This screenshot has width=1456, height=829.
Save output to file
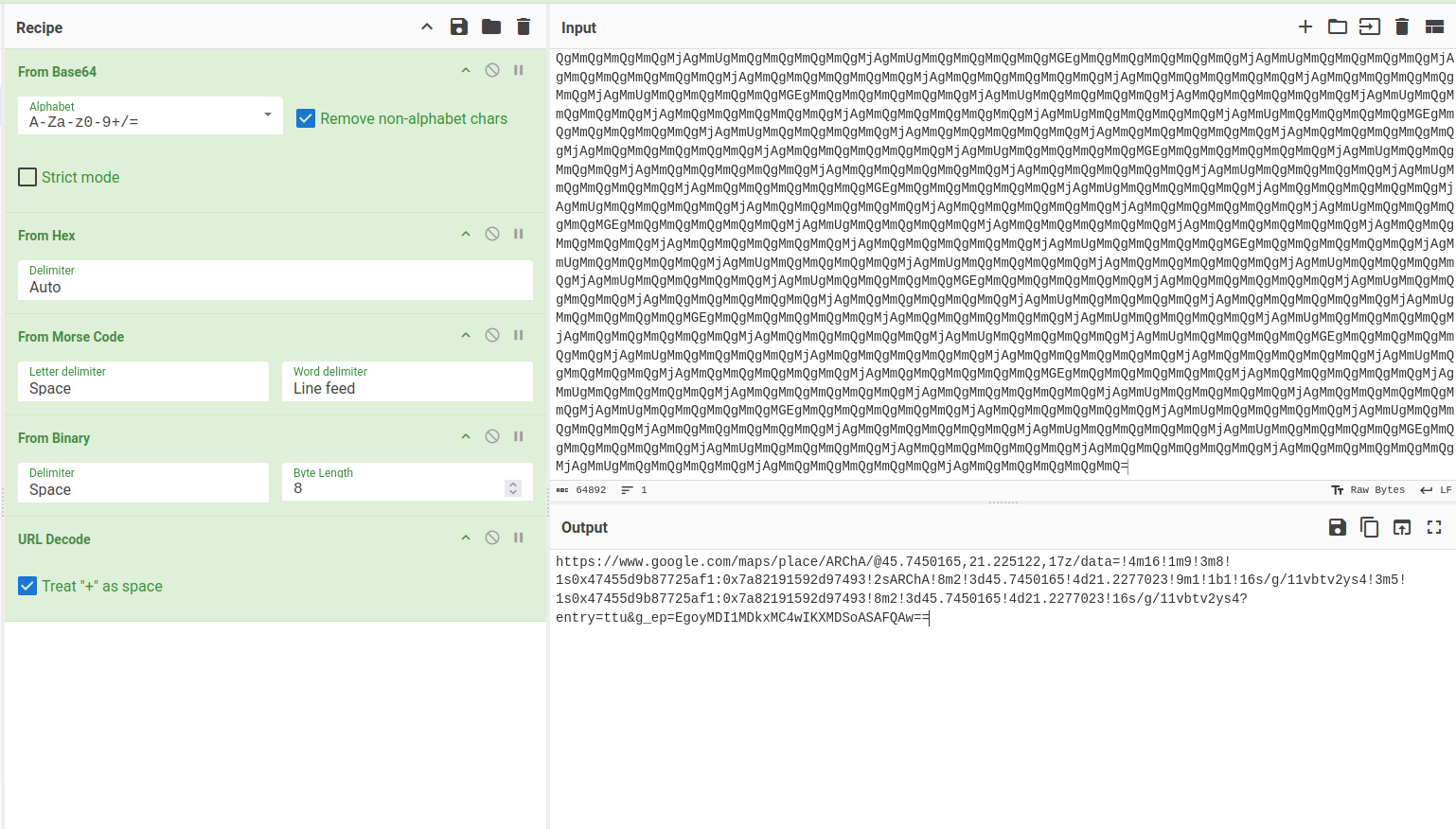point(1338,527)
